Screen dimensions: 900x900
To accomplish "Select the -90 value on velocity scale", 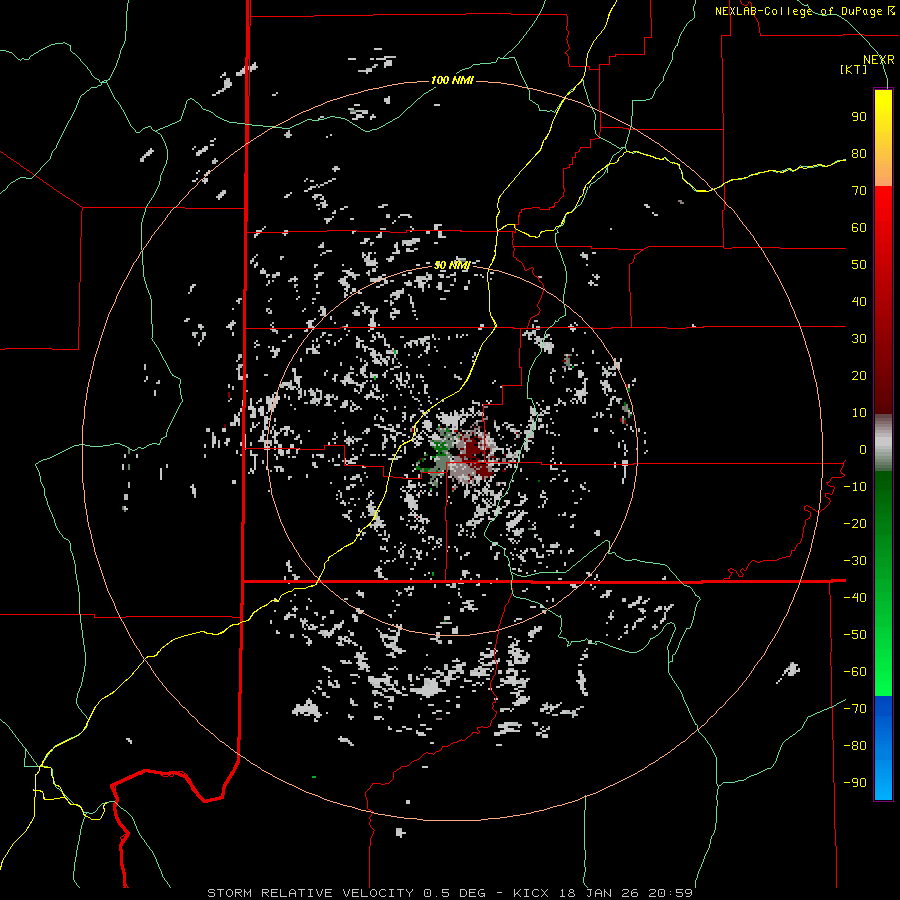I will click(x=855, y=783).
